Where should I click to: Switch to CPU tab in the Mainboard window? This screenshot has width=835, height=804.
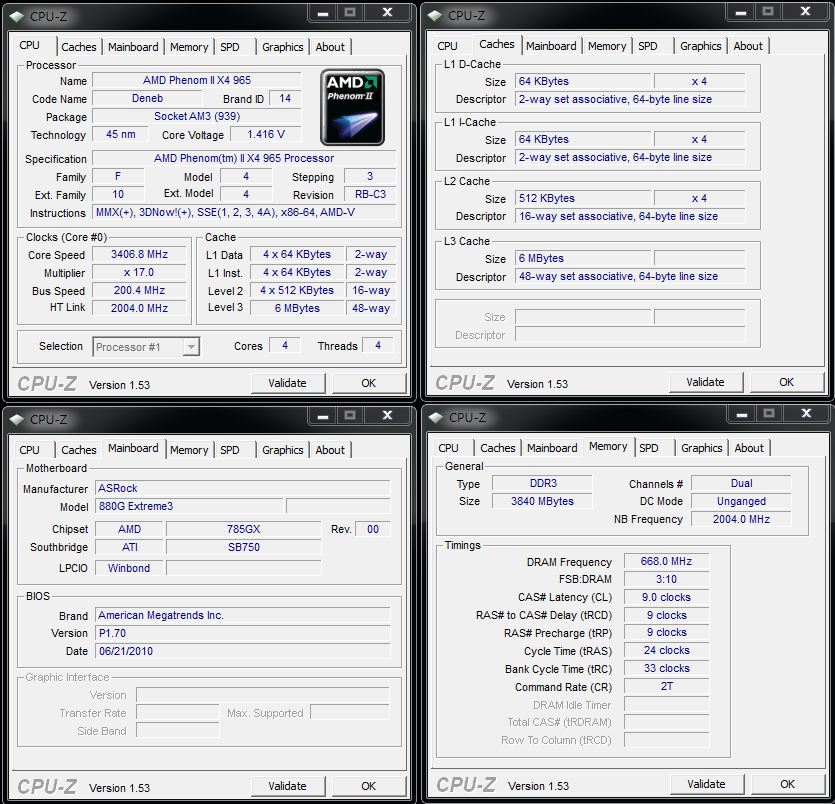(x=29, y=450)
